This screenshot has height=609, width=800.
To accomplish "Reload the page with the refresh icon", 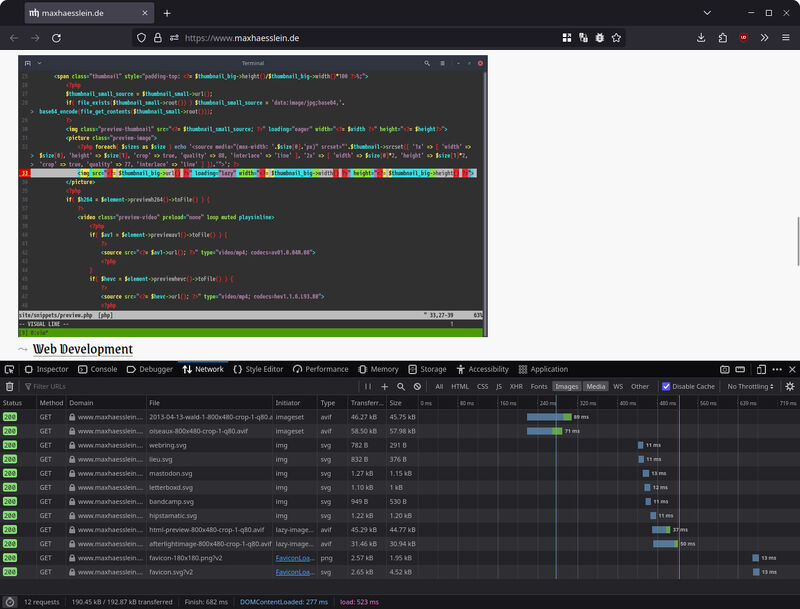I will coord(56,38).
